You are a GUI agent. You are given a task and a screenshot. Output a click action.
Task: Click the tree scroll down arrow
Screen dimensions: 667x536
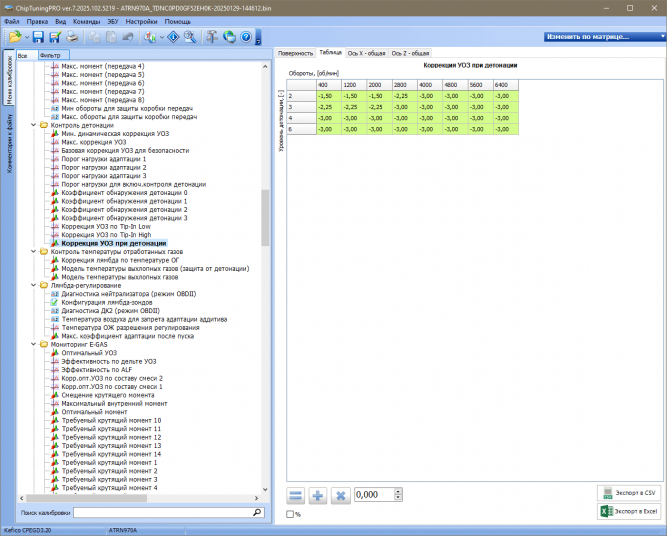tap(265, 490)
